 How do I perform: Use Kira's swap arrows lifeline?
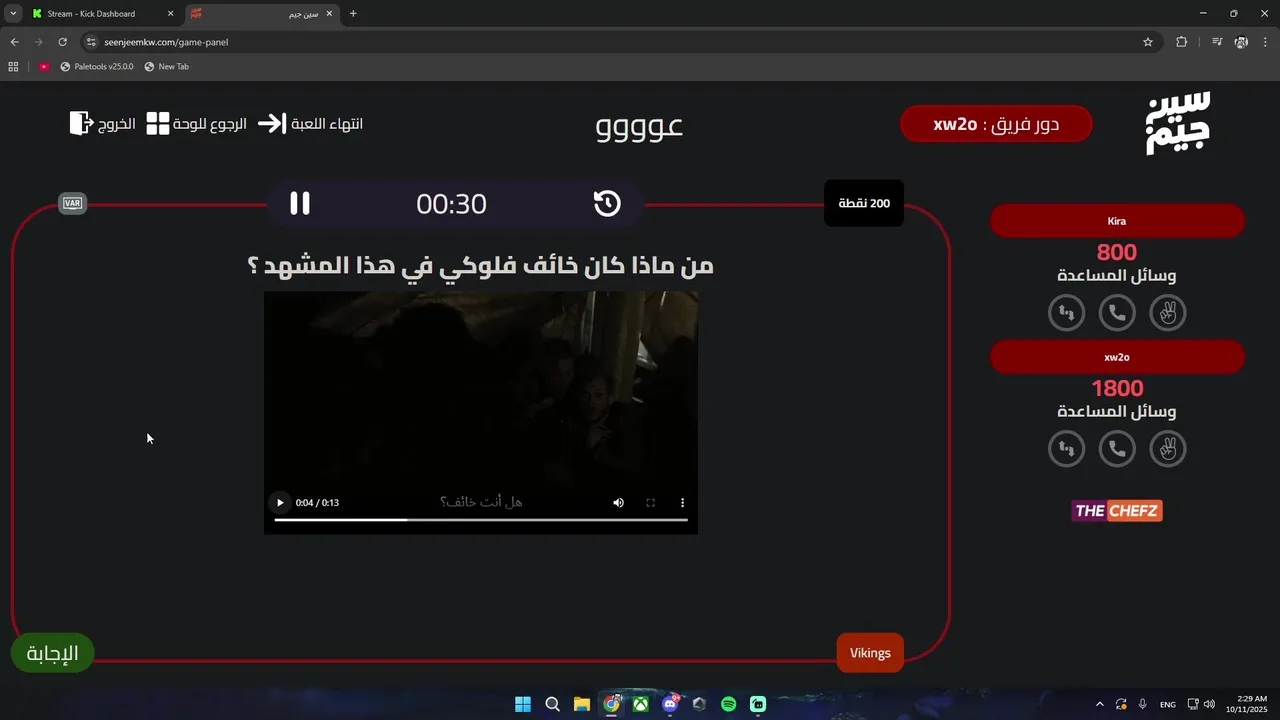[1066, 313]
